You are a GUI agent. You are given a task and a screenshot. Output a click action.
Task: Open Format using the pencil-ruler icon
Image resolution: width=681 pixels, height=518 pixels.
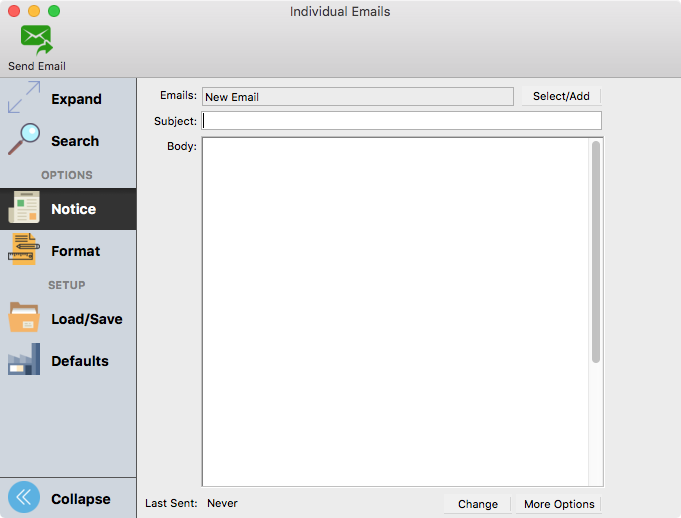coord(23,250)
